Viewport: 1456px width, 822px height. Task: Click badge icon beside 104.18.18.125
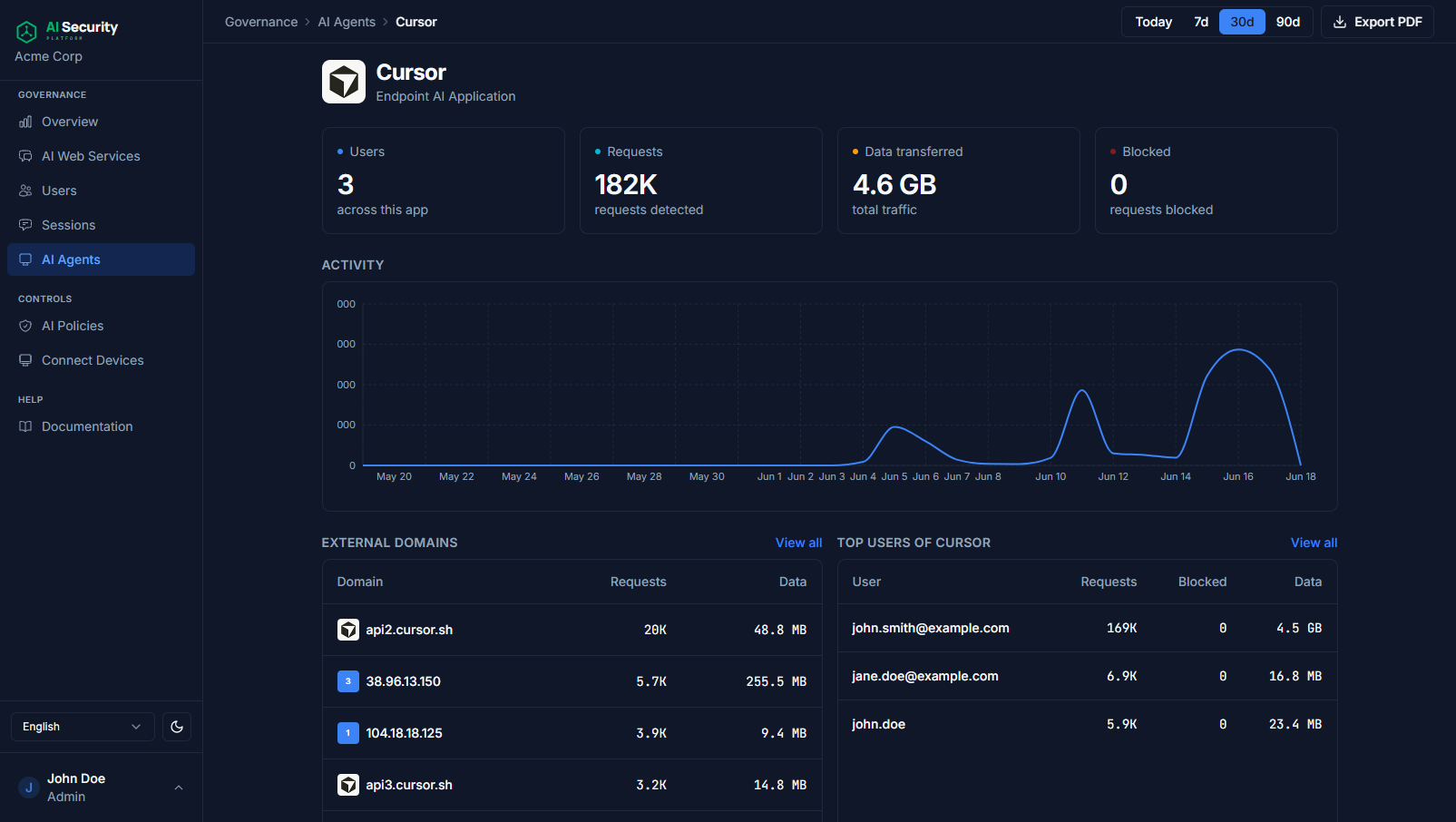[x=348, y=733]
